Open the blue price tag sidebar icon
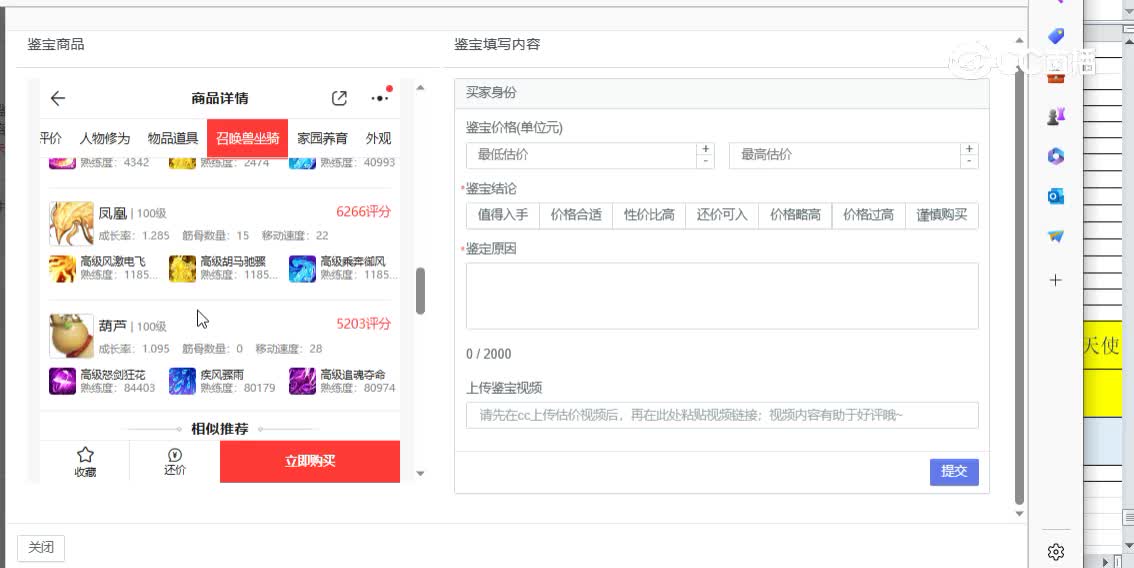The height and width of the screenshot is (568, 1134). point(1056,35)
